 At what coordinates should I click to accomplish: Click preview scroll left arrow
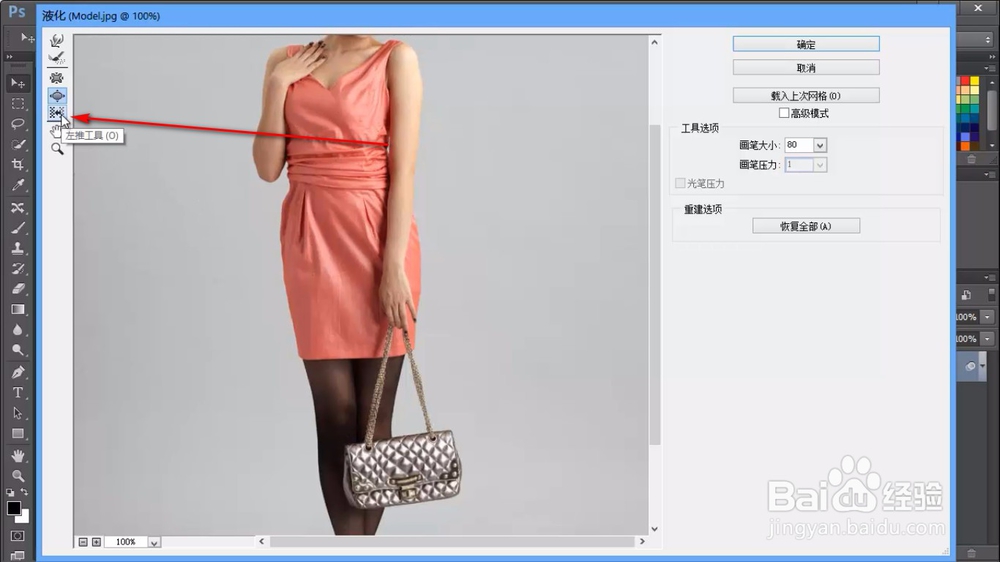pyautogui.click(x=261, y=542)
